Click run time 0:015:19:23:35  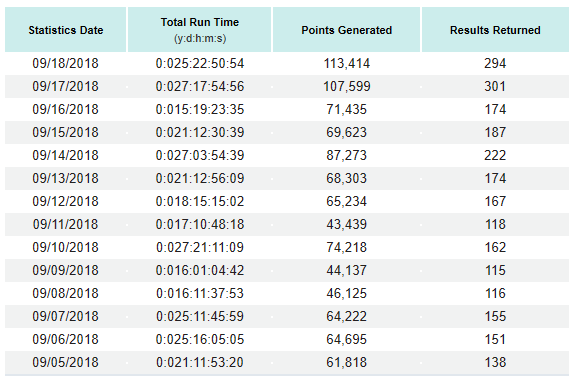tap(200, 110)
